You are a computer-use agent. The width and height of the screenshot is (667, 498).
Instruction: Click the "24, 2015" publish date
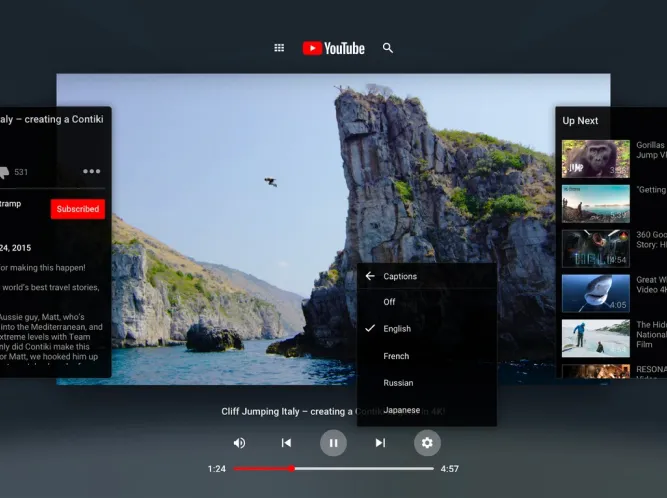pos(15,248)
